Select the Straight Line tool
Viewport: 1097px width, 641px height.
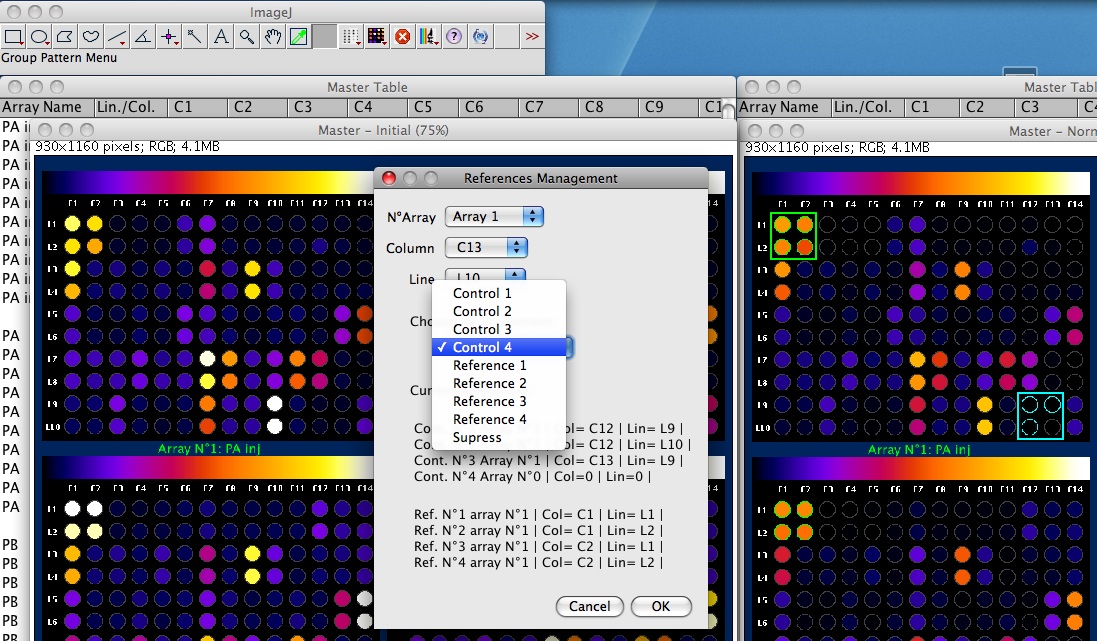point(117,36)
